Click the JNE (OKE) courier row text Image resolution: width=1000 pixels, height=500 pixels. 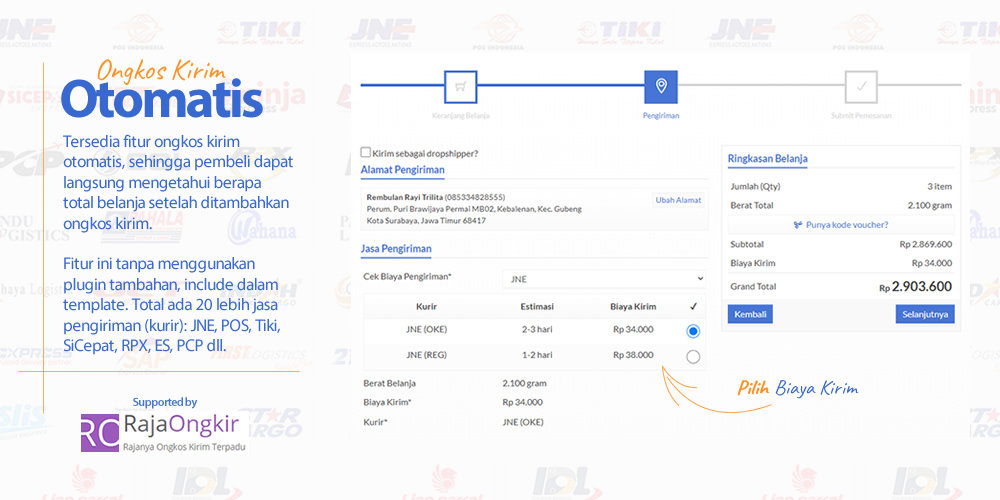pos(426,330)
